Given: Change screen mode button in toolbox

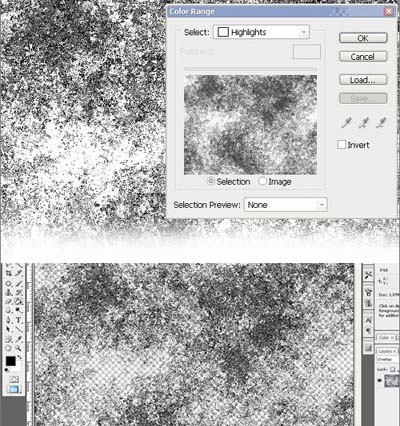Looking at the screenshot, I should click(x=14, y=389).
